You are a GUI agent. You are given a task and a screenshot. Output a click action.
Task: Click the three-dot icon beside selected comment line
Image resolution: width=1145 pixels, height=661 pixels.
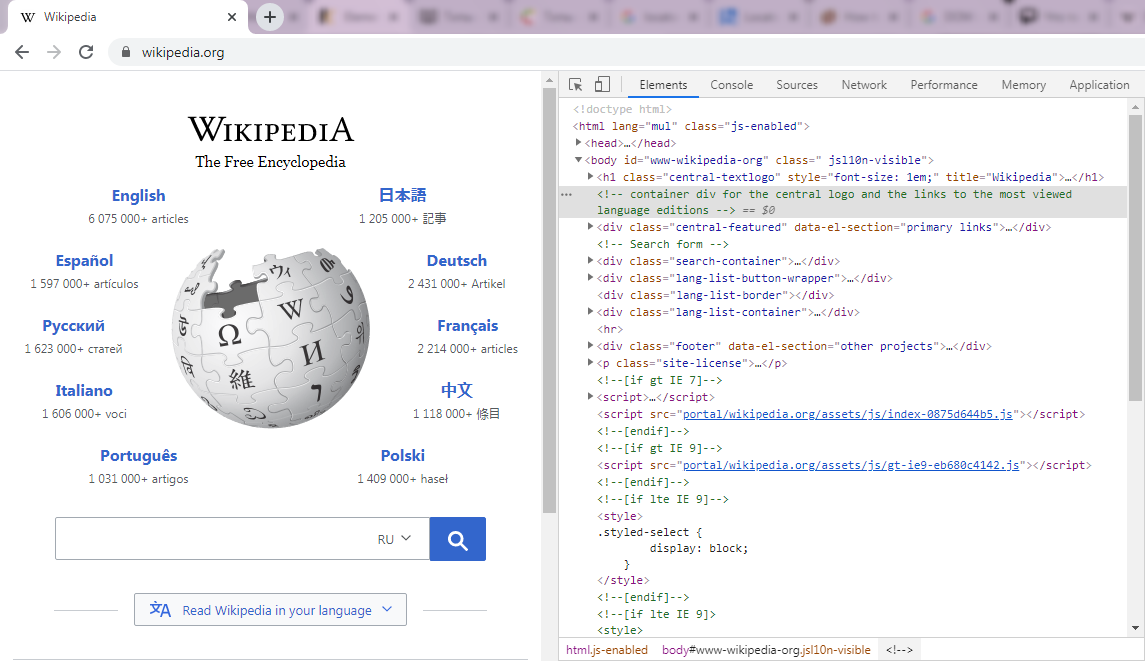pyautogui.click(x=567, y=194)
